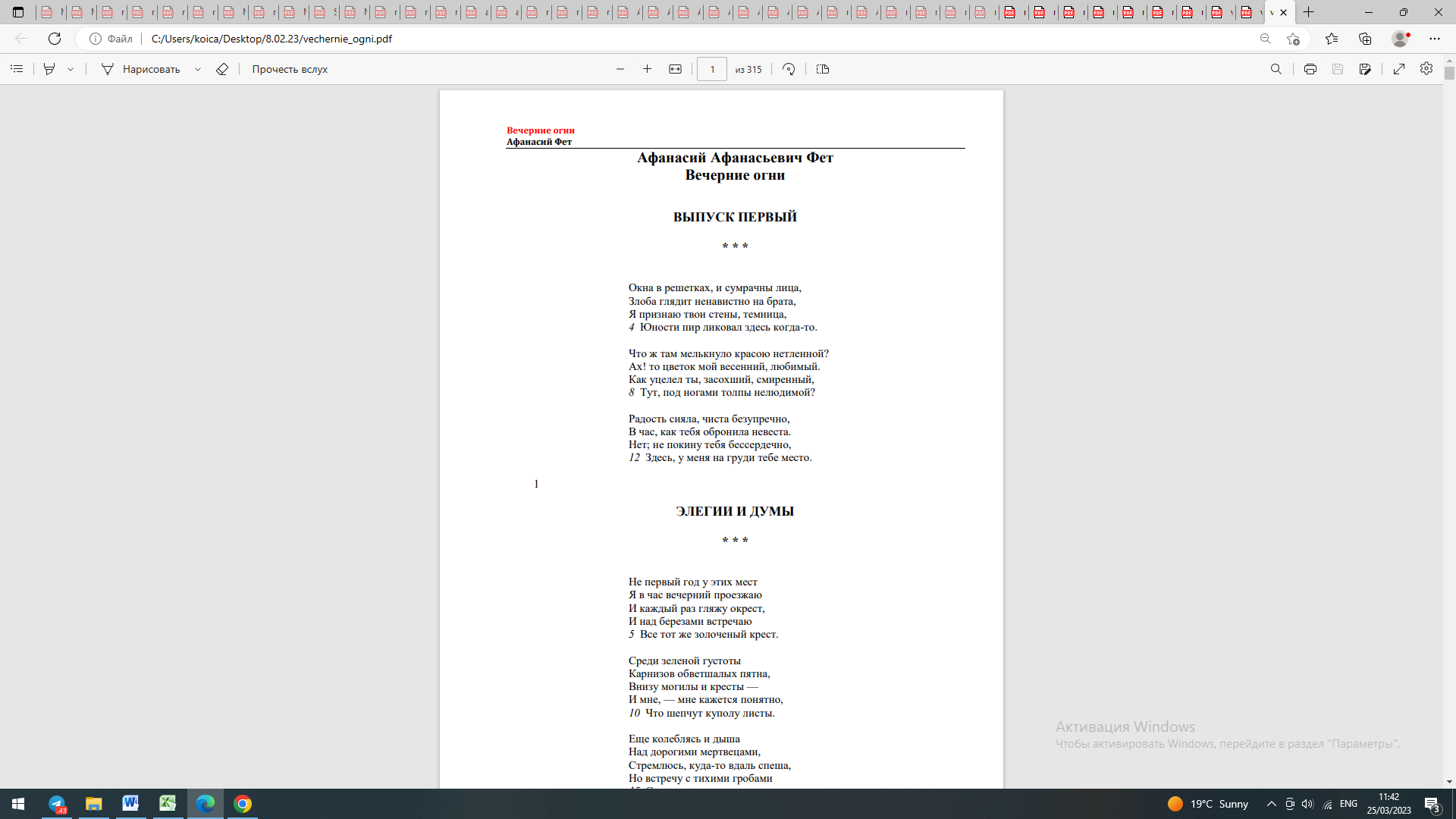Expand the draw tool options arrow
The height and width of the screenshot is (819, 1456).
click(198, 69)
